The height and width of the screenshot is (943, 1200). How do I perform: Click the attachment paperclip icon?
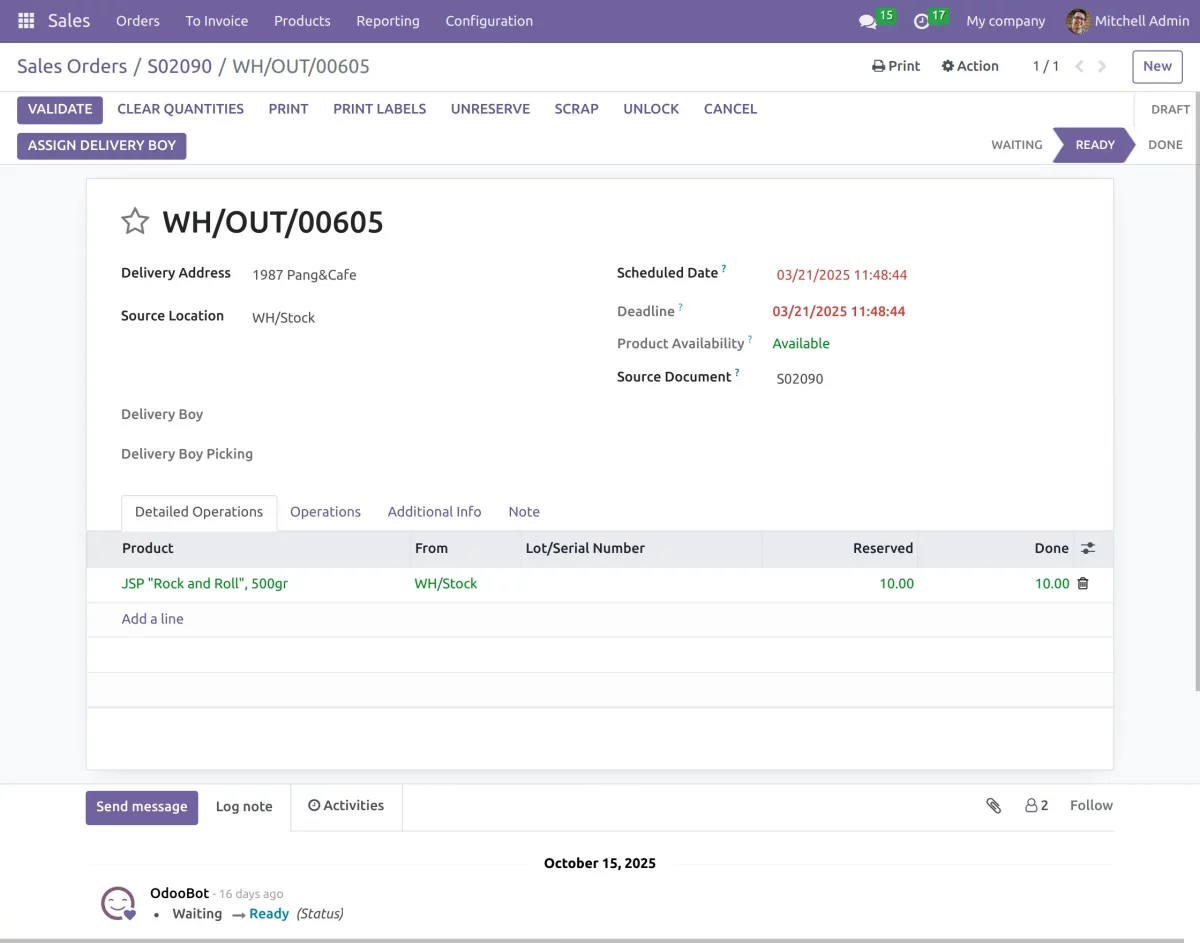click(x=993, y=806)
